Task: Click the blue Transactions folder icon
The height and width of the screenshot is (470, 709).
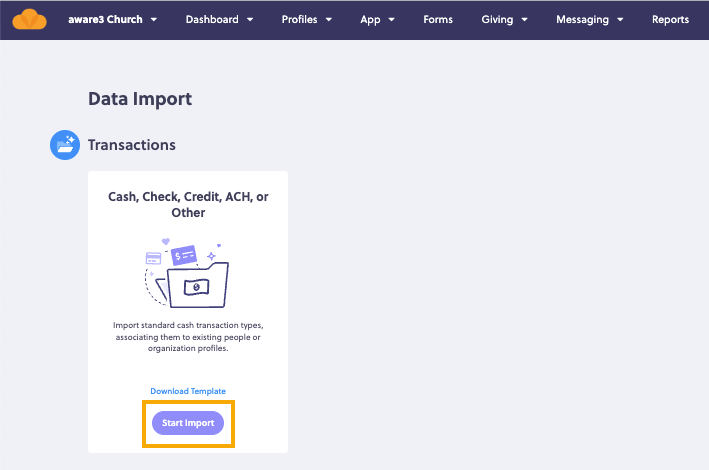Action: coord(65,145)
